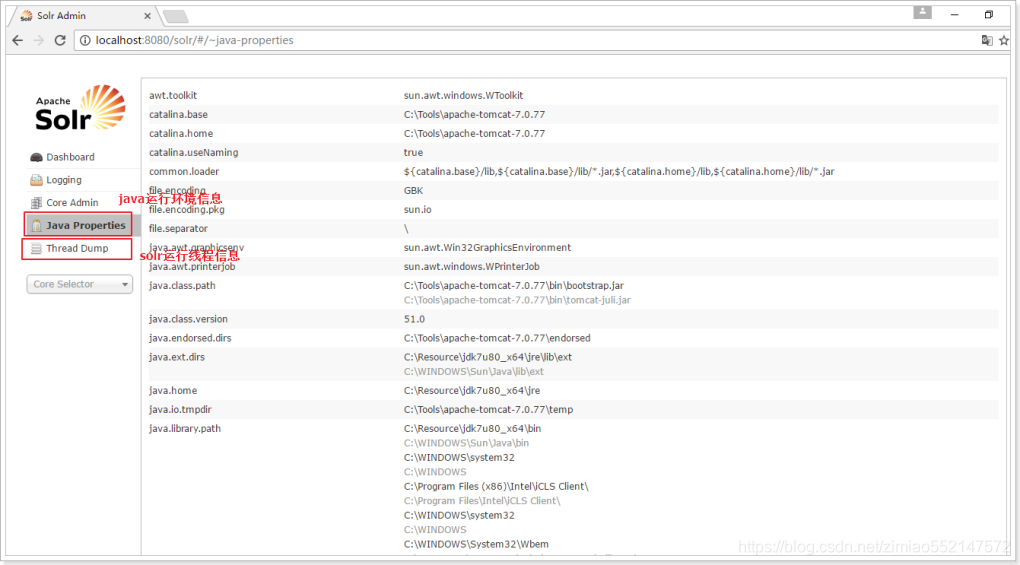The height and width of the screenshot is (565, 1020).
Task: Click the java.awt.printerjob property name
Action: click(192, 267)
